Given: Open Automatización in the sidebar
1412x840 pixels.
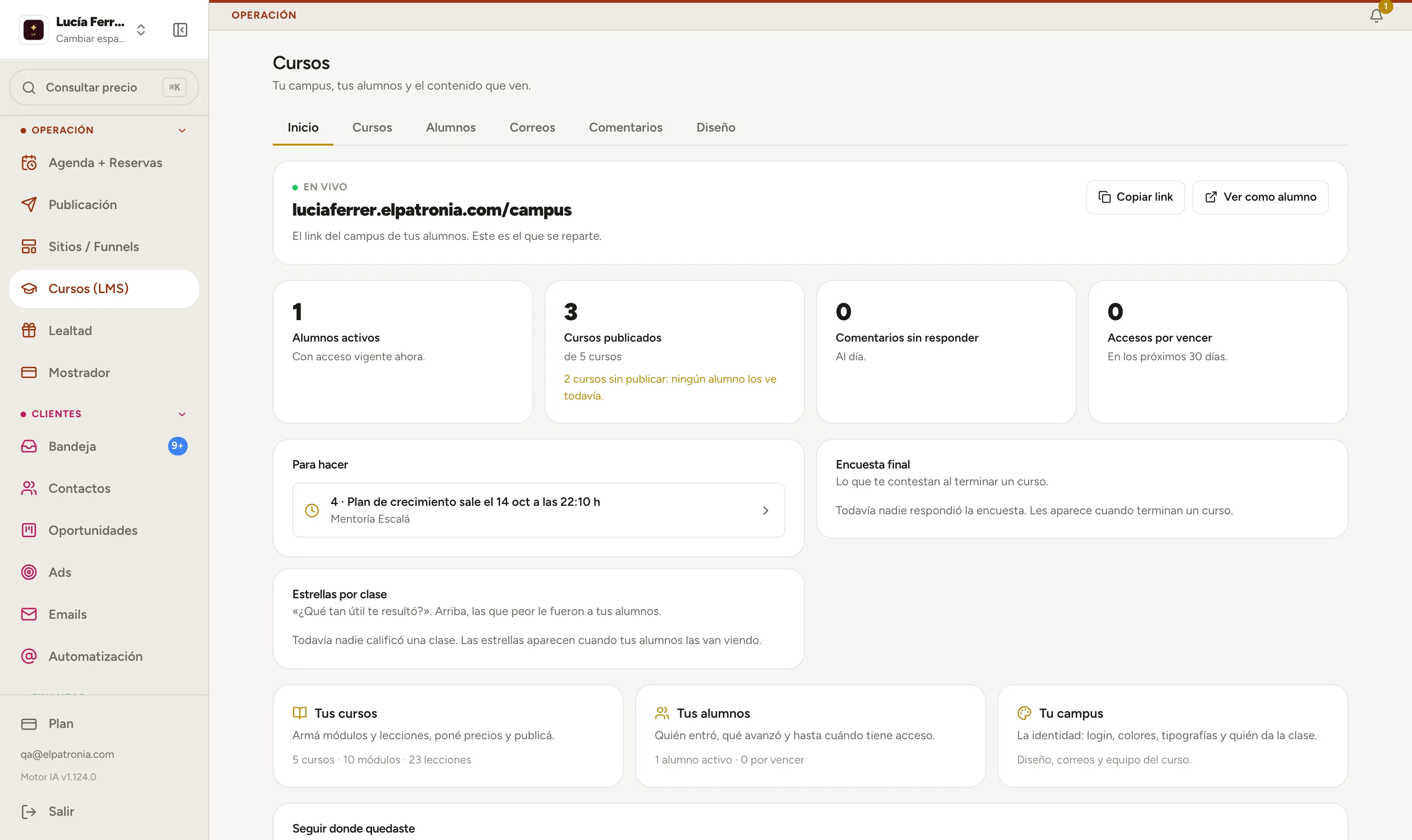Looking at the screenshot, I should tap(104, 657).
